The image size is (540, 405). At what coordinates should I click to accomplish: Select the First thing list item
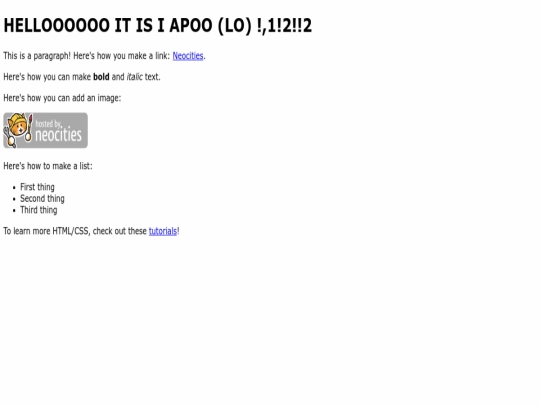(37, 187)
